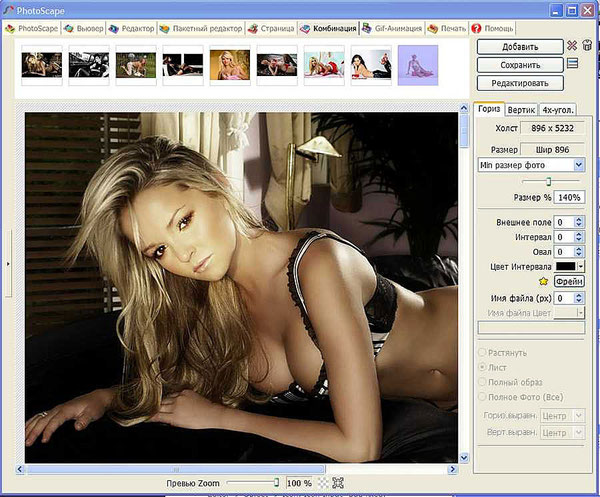Click the checkered background icon near zoom
Image resolution: width=600 pixels, height=497 pixels.
[x=323, y=483]
